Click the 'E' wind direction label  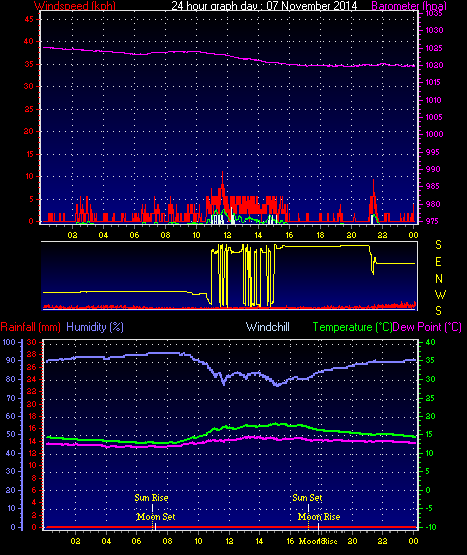(x=438, y=262)
